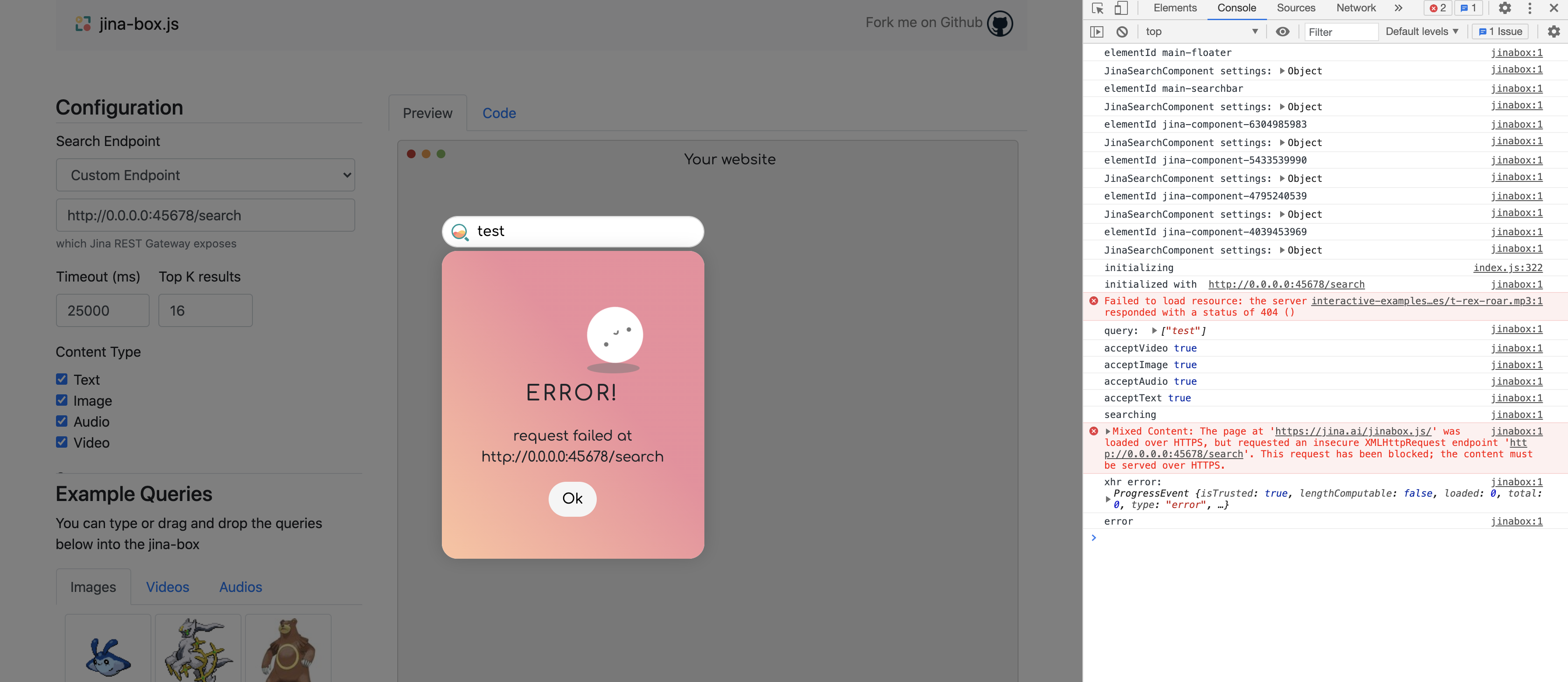Toggle the device toolbar icon in DevTools
The width and height of the screenshot is (1568, 682).
[x=1120, y=8]
